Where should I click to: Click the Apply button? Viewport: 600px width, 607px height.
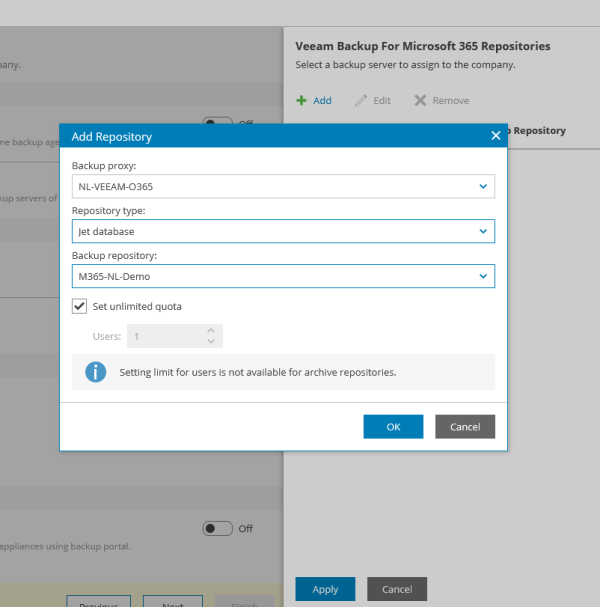(325, 589)
